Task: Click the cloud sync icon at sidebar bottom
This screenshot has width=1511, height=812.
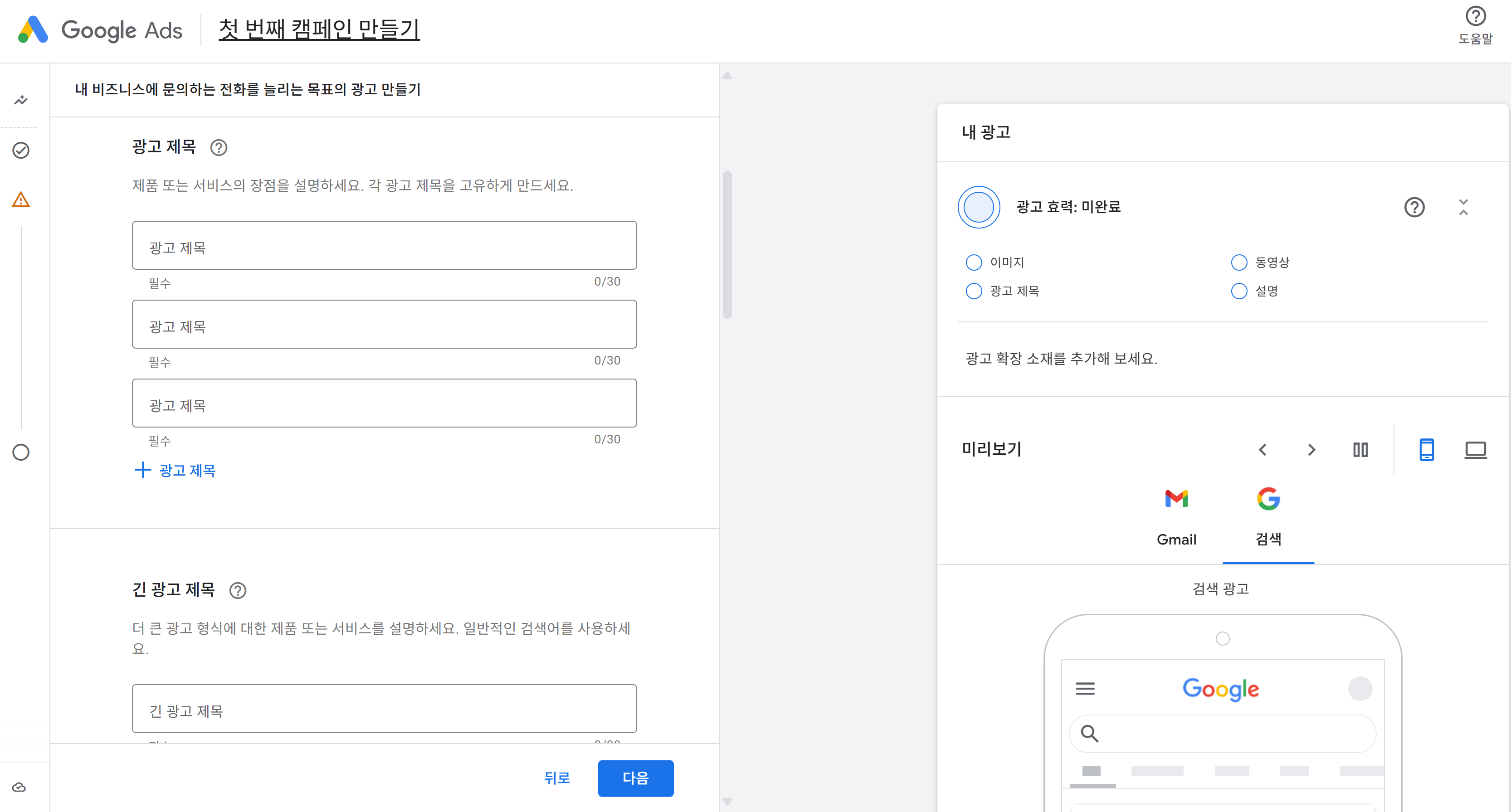Action: point(19,787)
